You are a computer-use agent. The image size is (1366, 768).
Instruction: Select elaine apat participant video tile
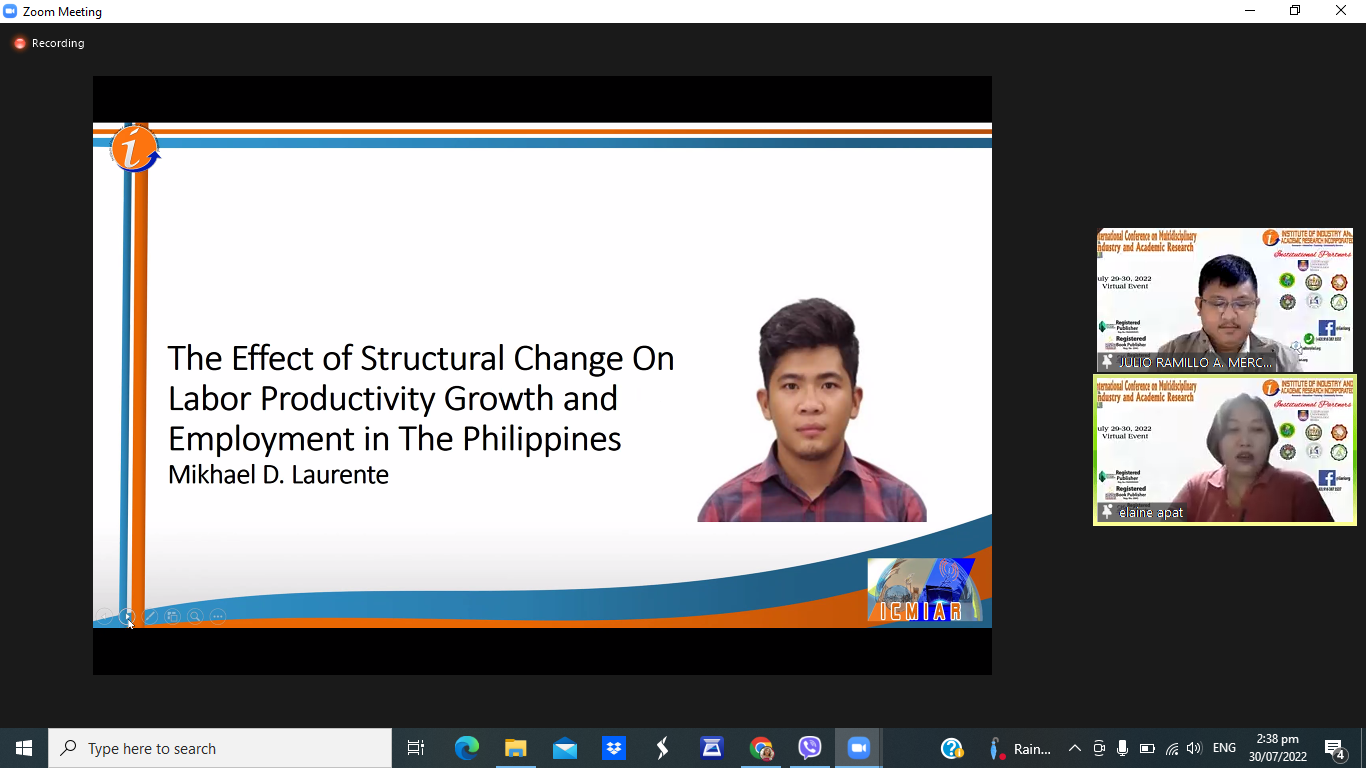[1224, 449]
